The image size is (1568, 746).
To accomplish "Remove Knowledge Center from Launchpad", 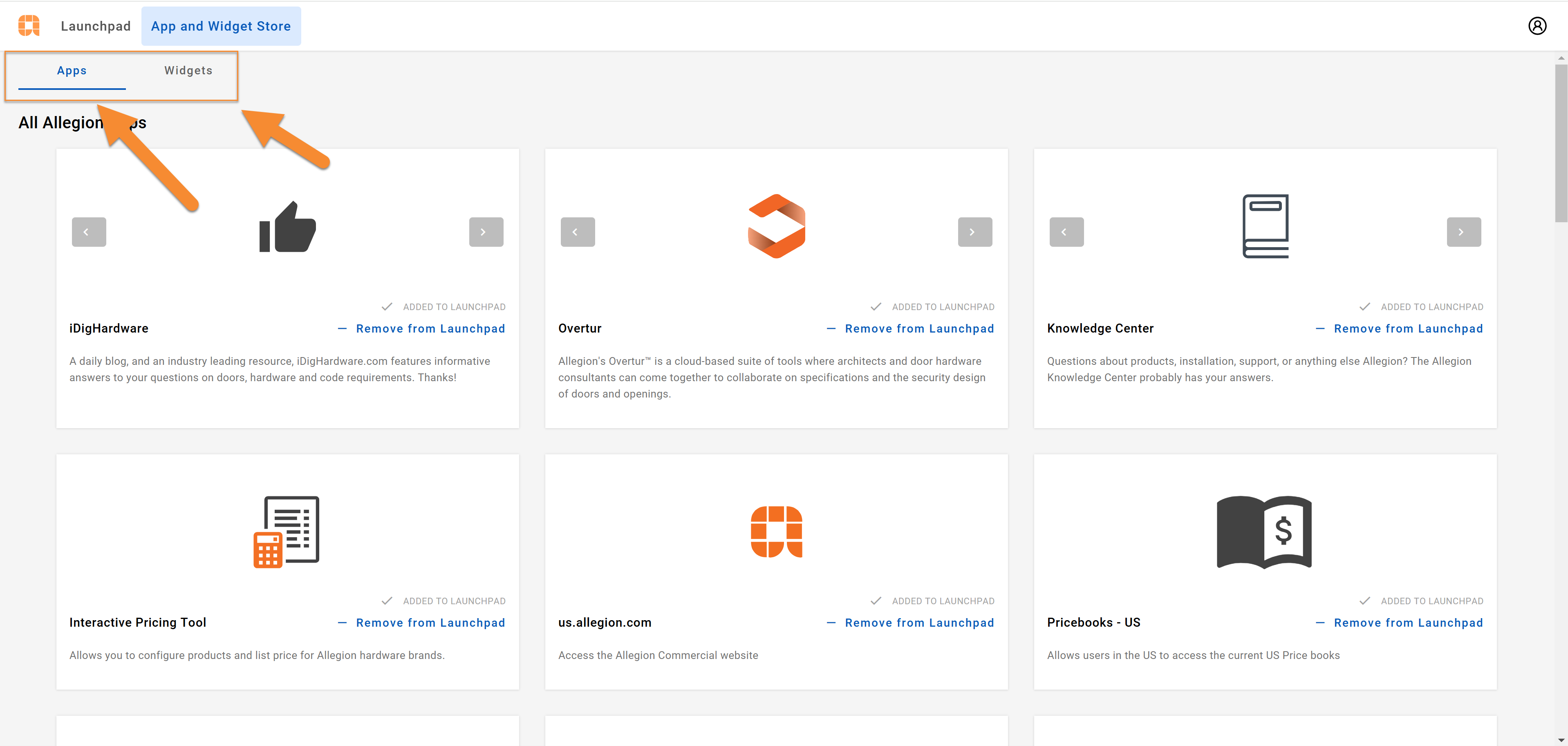I will pos(1399,328).
